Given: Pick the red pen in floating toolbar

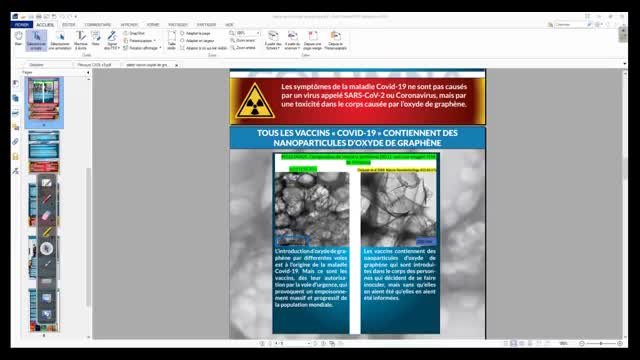Looking at the screenshot, I should point(47,199).
